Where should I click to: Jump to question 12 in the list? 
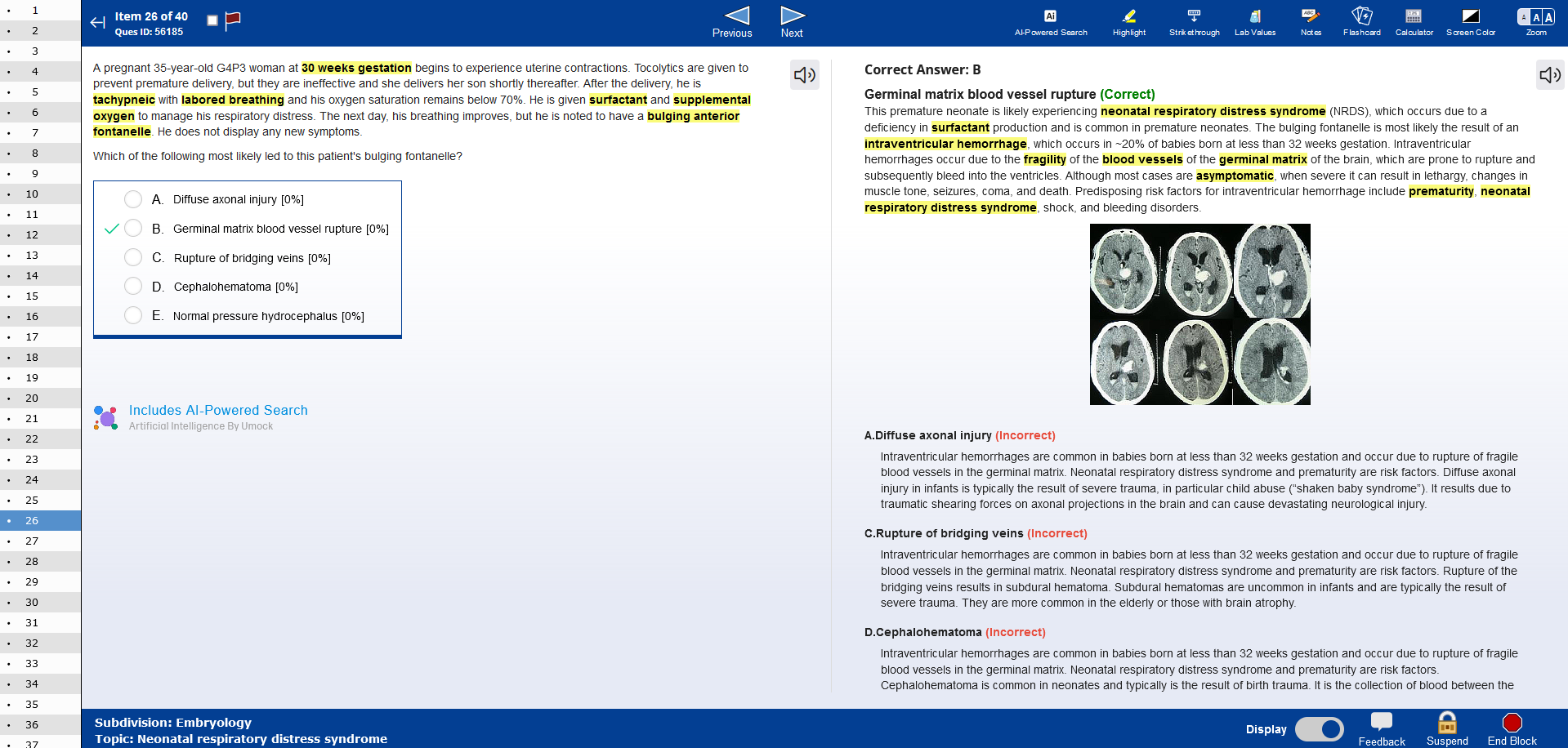pos(32,234)
